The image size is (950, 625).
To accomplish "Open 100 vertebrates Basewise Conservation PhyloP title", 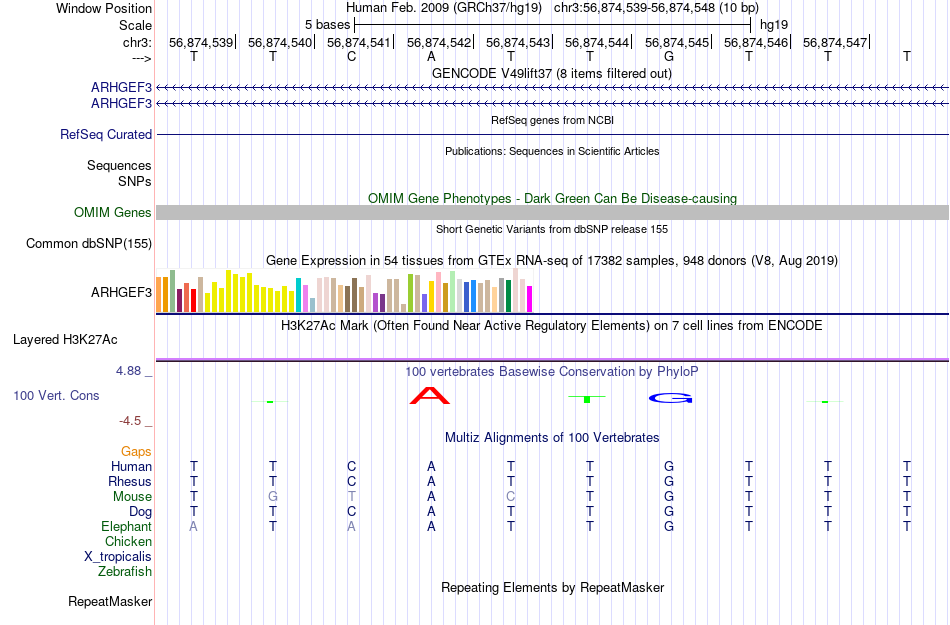I will pyautogui.click(x=552, y=371).
